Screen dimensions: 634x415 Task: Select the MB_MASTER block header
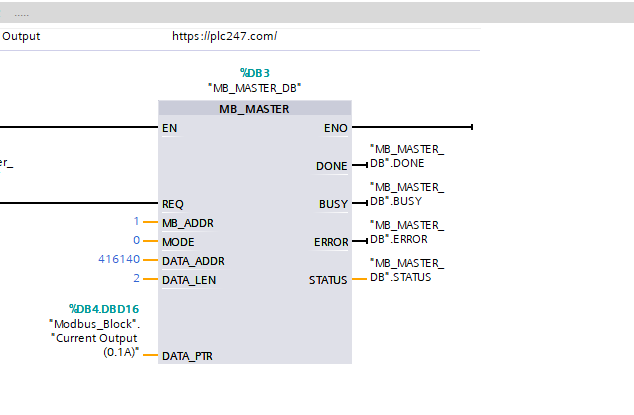pos(255,109)
